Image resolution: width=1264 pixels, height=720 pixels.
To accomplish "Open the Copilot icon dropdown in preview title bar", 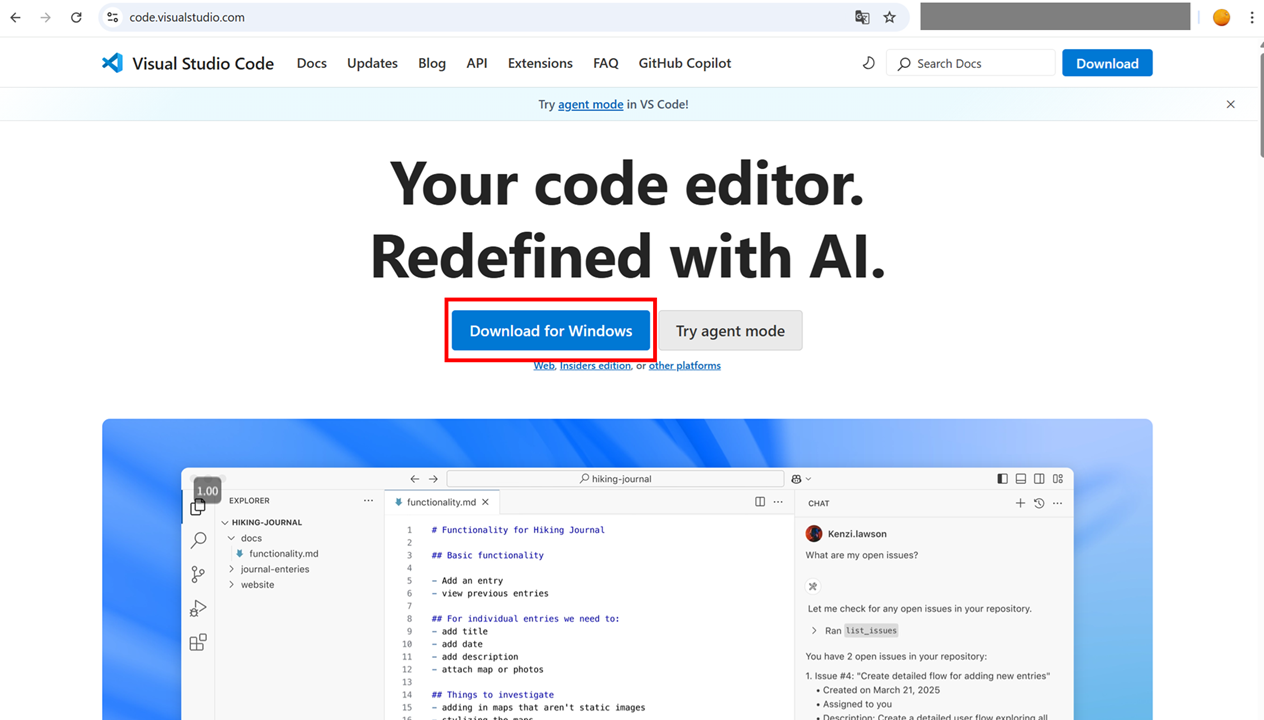I will [x=801, y=479].
